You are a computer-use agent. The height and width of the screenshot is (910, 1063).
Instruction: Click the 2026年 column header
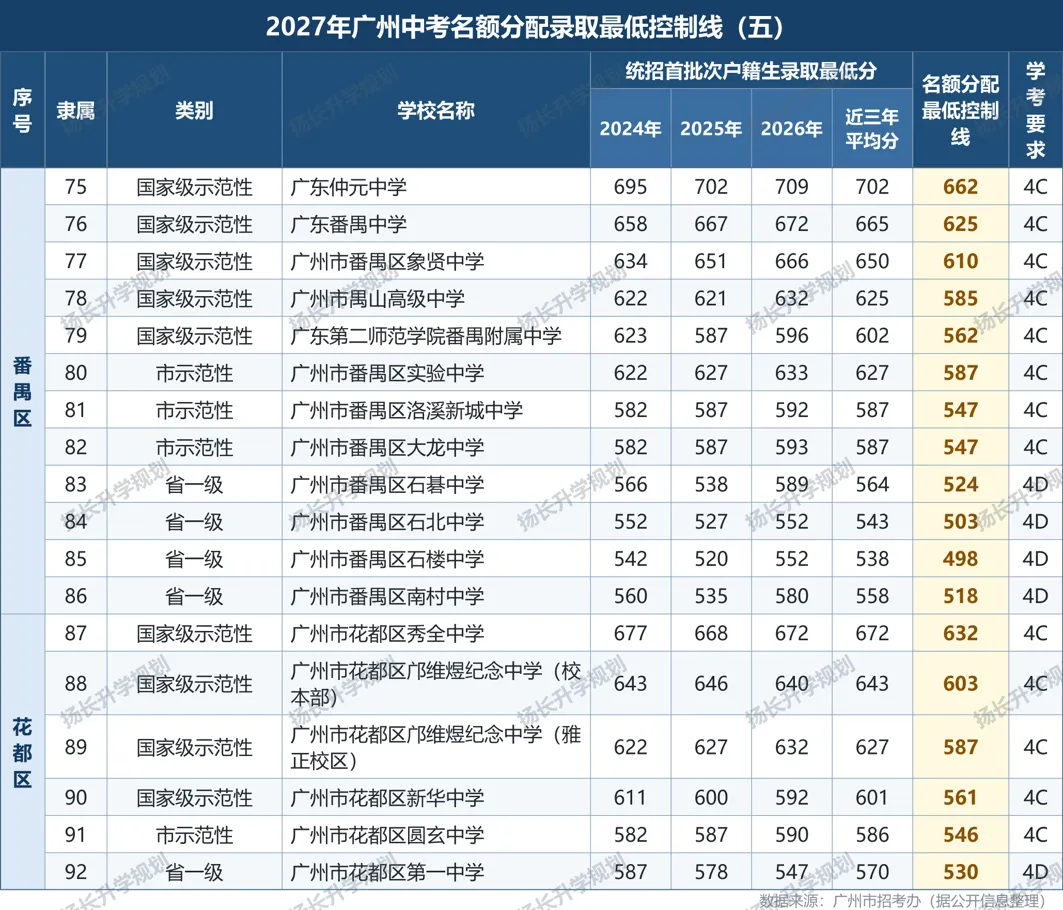[791, 129]
